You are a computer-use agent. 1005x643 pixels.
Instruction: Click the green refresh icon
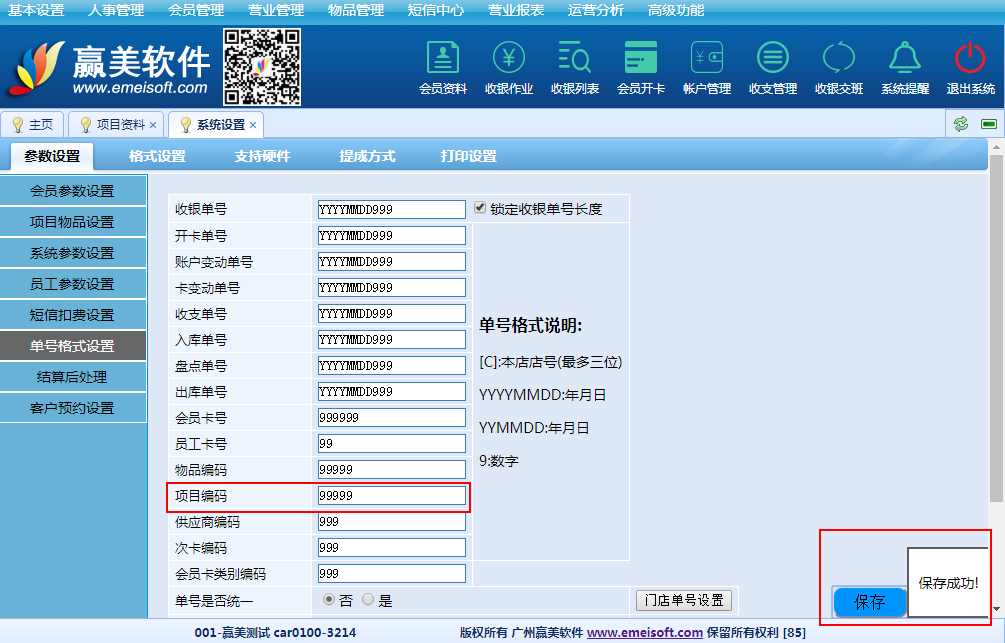point(961,124)
